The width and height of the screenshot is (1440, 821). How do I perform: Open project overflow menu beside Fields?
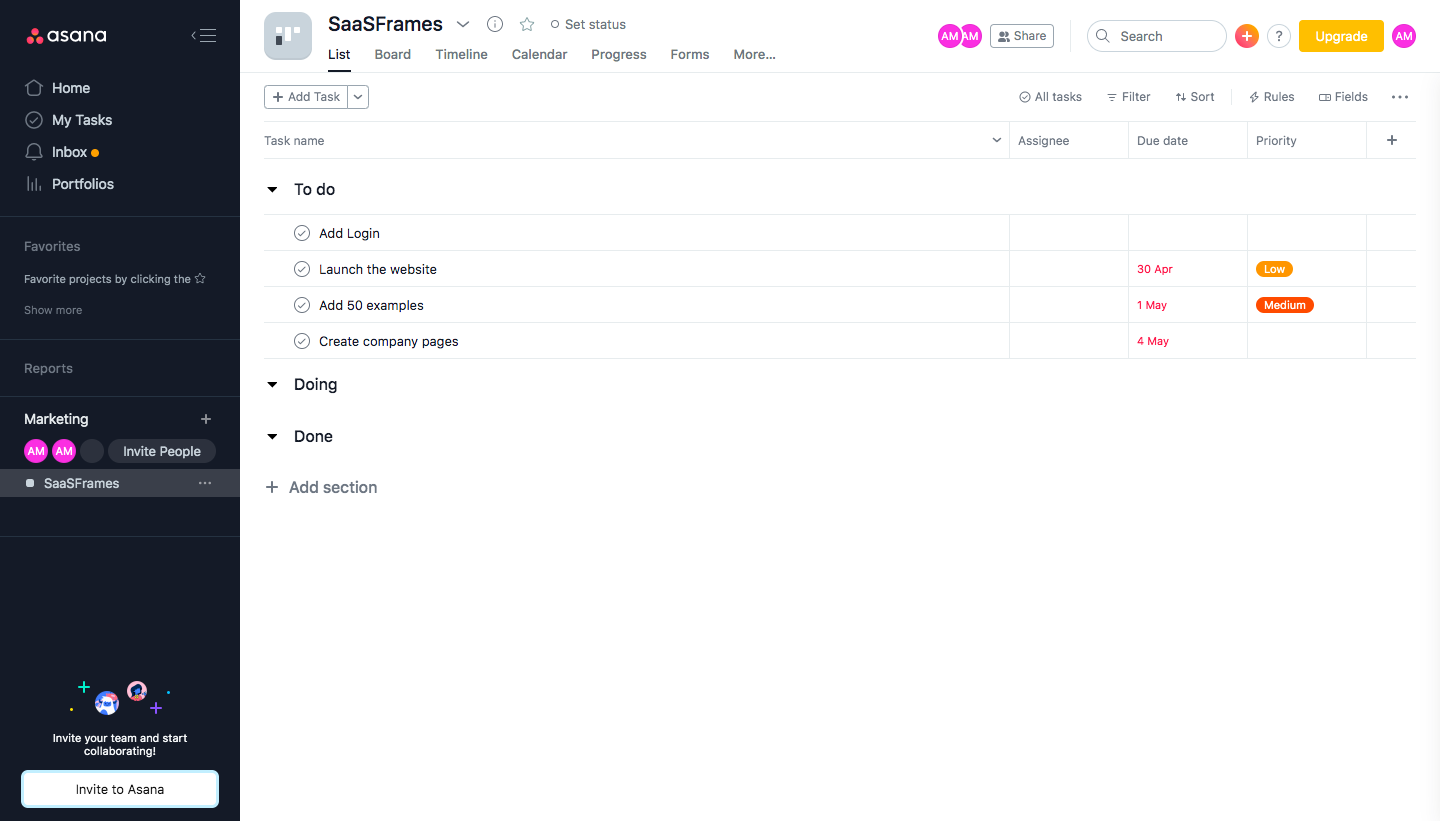tap(1400, 97)
